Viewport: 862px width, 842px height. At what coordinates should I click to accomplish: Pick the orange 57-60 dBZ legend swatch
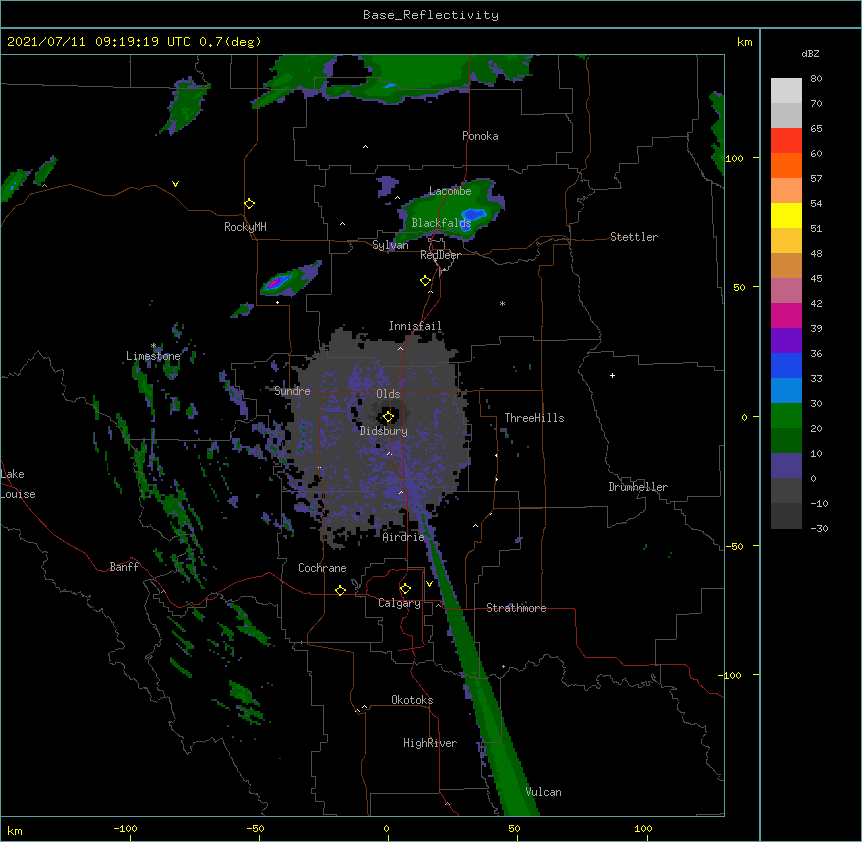786,165
